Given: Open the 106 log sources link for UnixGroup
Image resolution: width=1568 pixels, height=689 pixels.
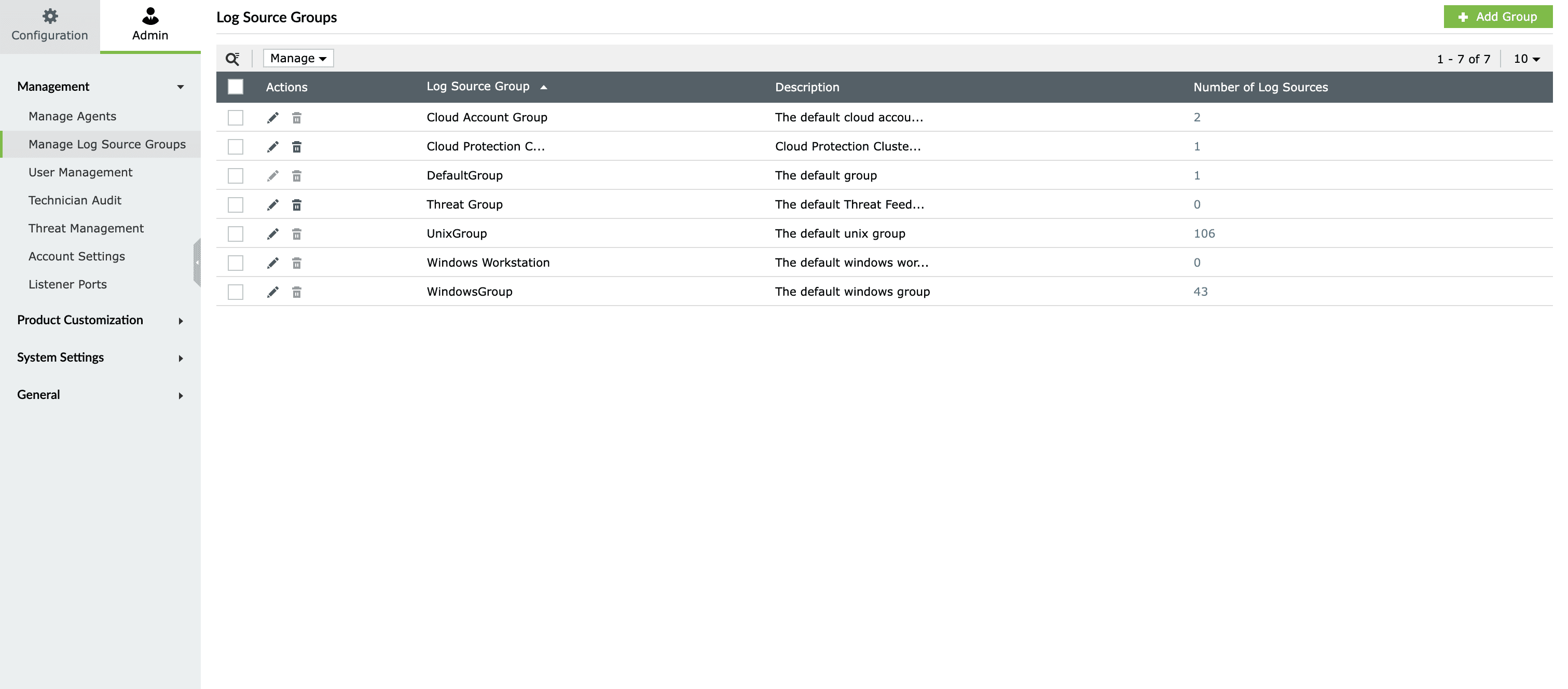Looking at the screenshot, I should tap(1203, 233).
